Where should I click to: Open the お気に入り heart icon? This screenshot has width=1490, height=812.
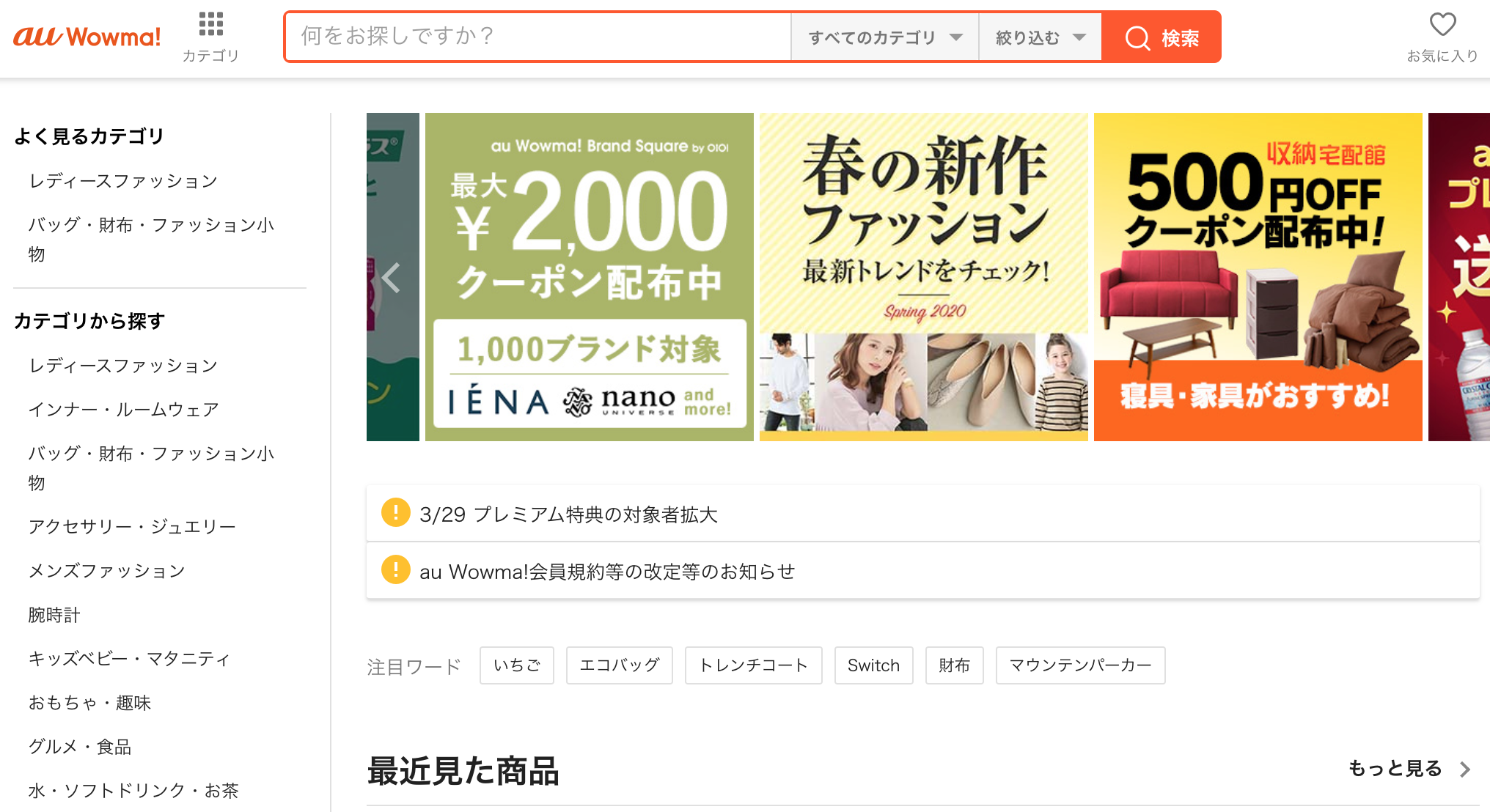1442,24
